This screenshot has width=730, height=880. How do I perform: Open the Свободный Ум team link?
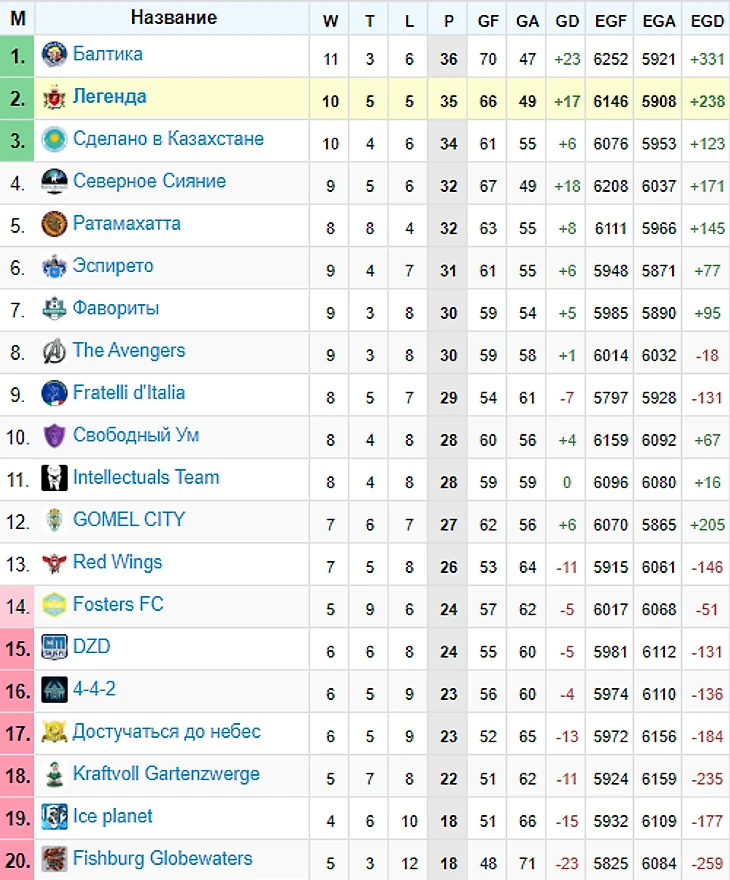pyautogui.click(x=136, y=436)
